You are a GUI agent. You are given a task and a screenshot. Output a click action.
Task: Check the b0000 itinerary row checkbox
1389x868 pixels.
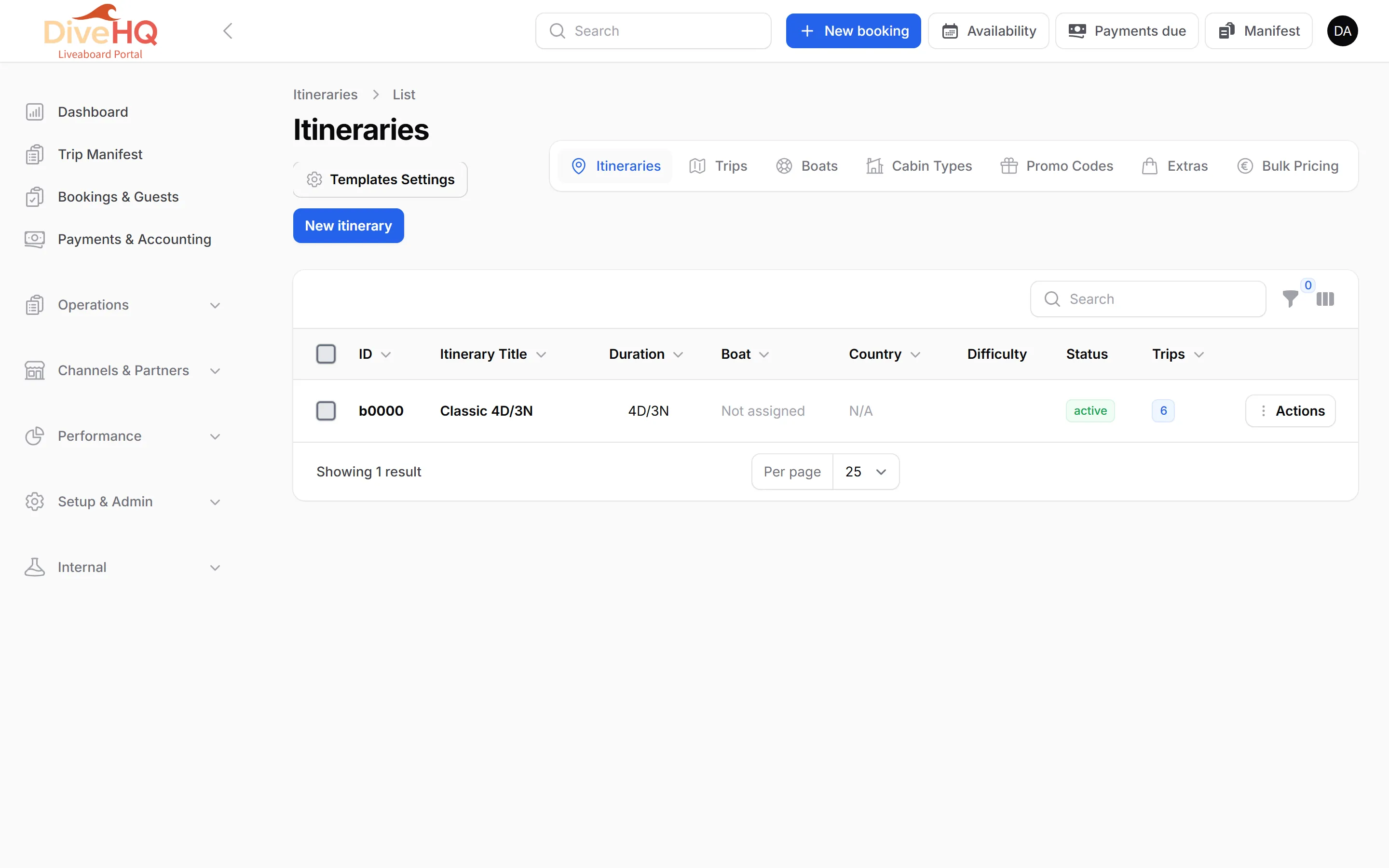[x=326, y=411]
